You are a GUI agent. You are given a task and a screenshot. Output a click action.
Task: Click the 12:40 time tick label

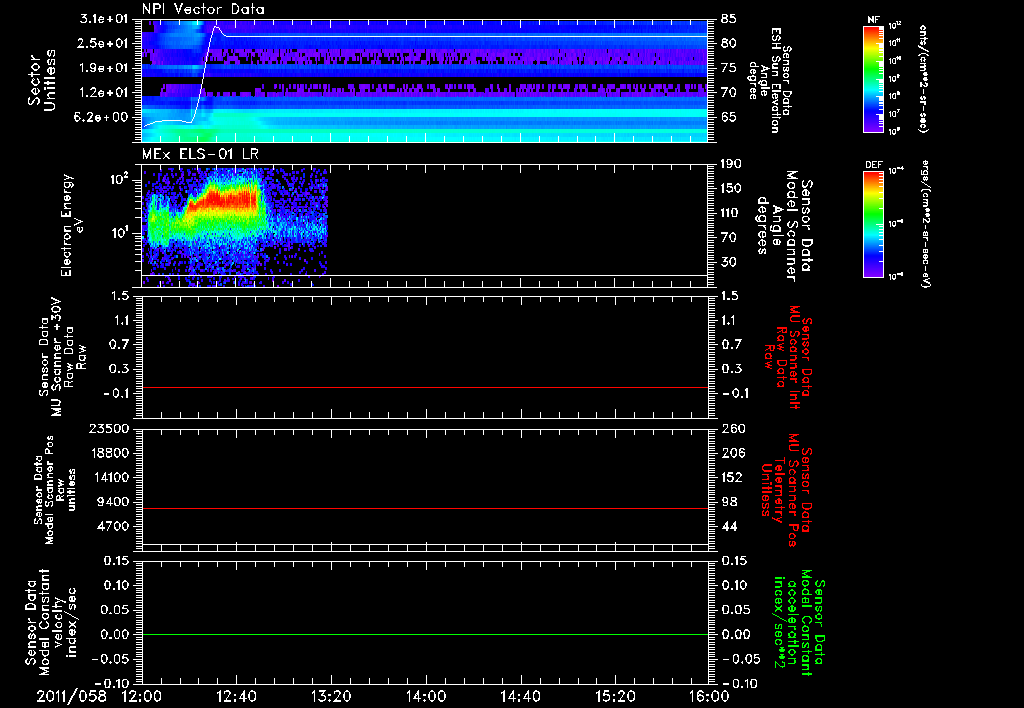point(236,696)
